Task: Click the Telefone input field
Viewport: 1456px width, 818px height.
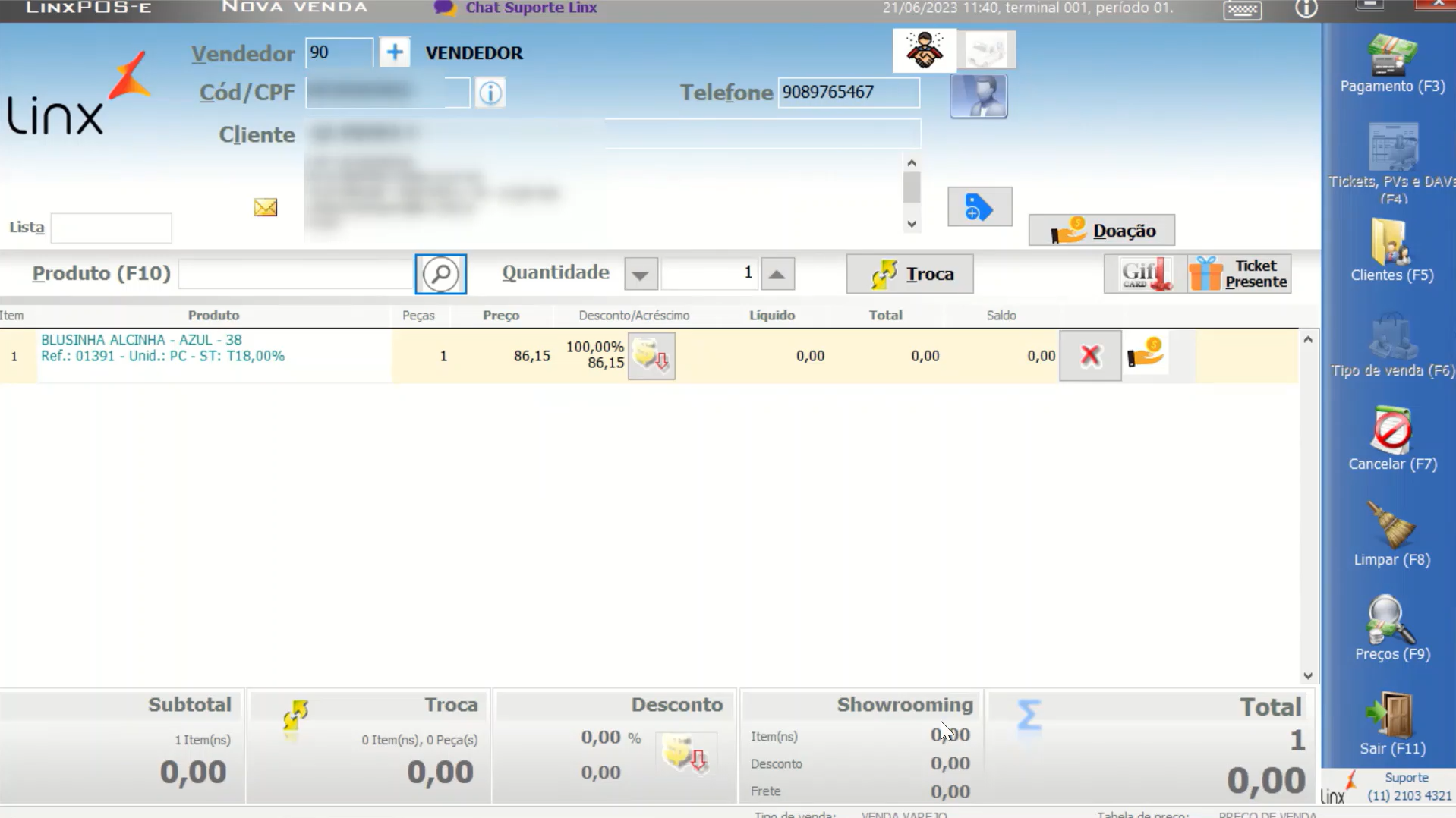Action: 849,93
